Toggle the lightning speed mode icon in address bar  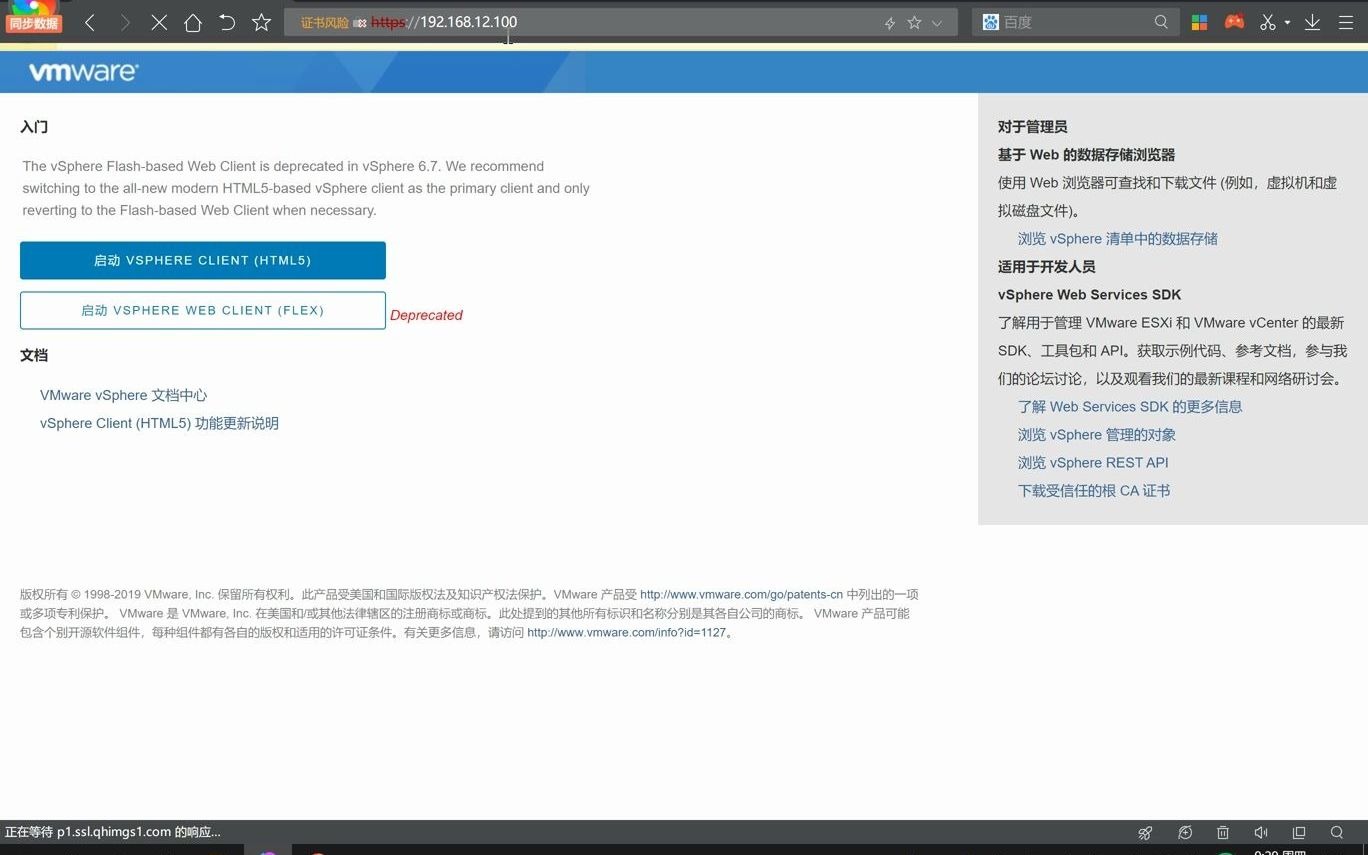tap(889, 23)
